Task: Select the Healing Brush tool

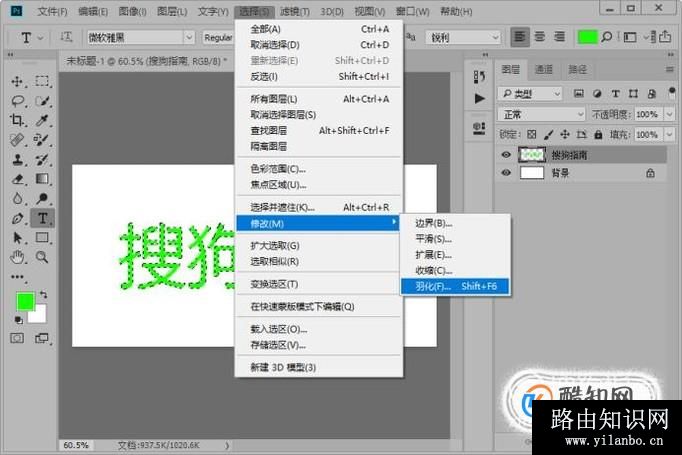Action: click(x=17, y=140)
